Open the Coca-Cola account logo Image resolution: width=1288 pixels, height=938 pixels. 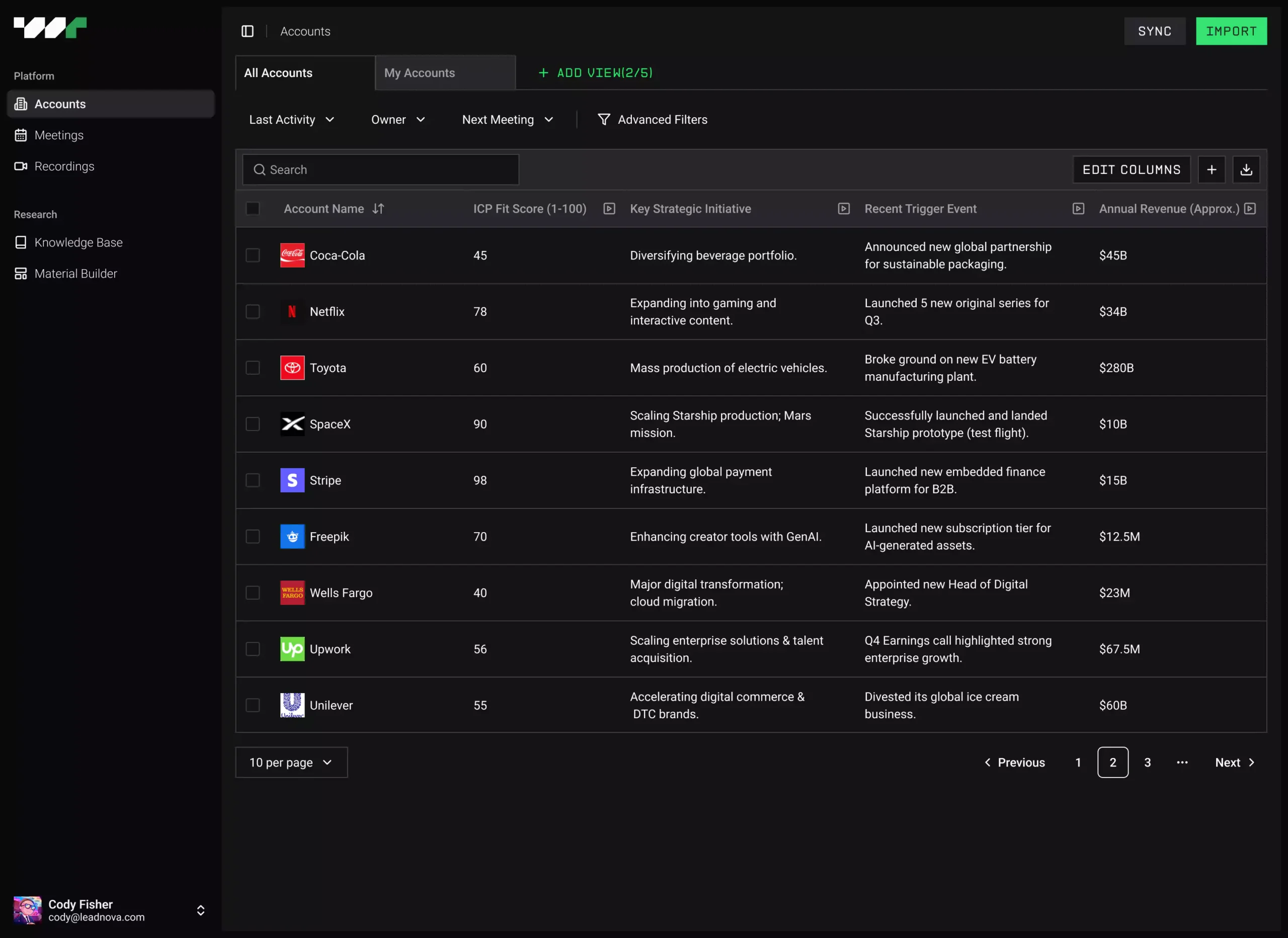pyautogui.click(x=292, y=255)
